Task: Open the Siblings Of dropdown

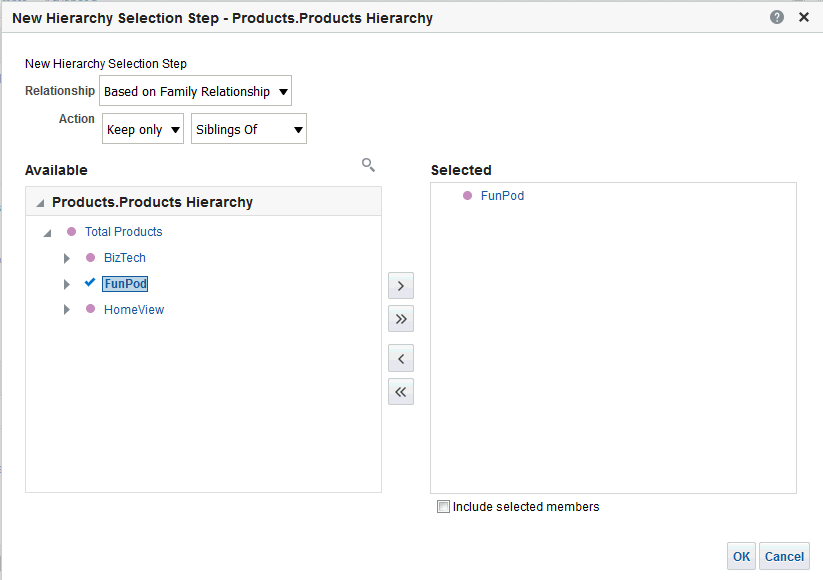Action: click(x=248, y=130)
